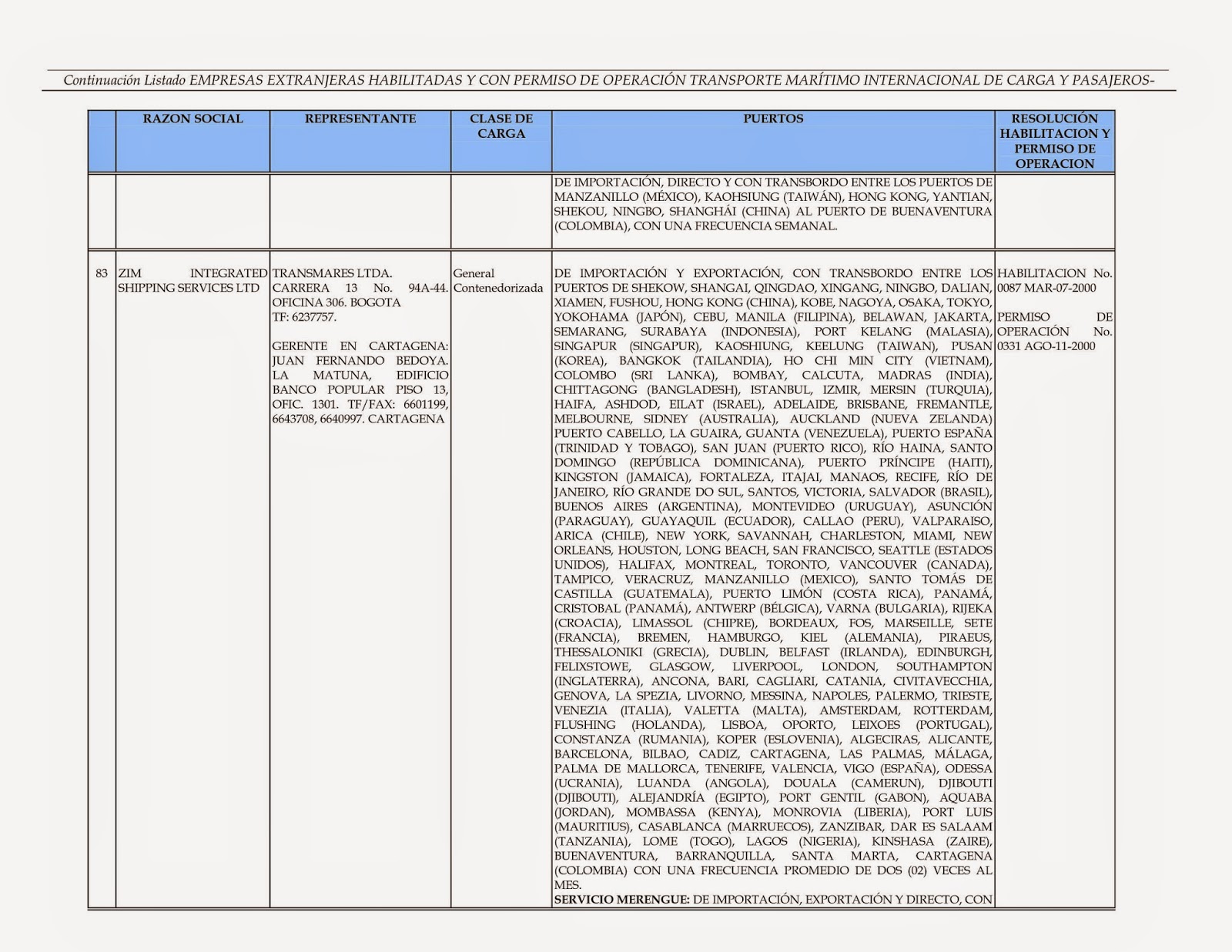Click the PUERTOS column header

point(773,142)
